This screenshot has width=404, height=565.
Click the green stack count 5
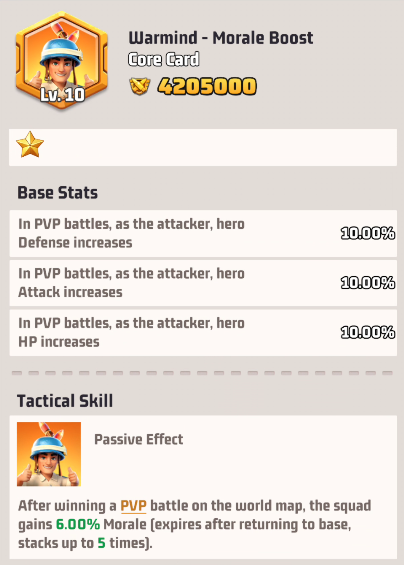pos(102,543)
